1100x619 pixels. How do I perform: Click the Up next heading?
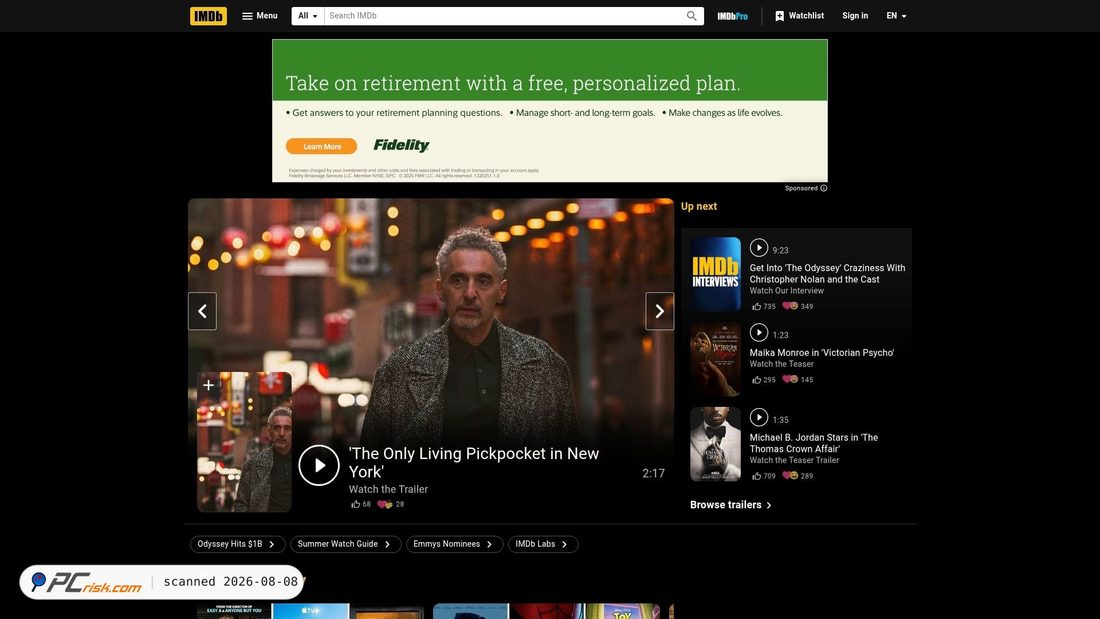click(699, 206)
